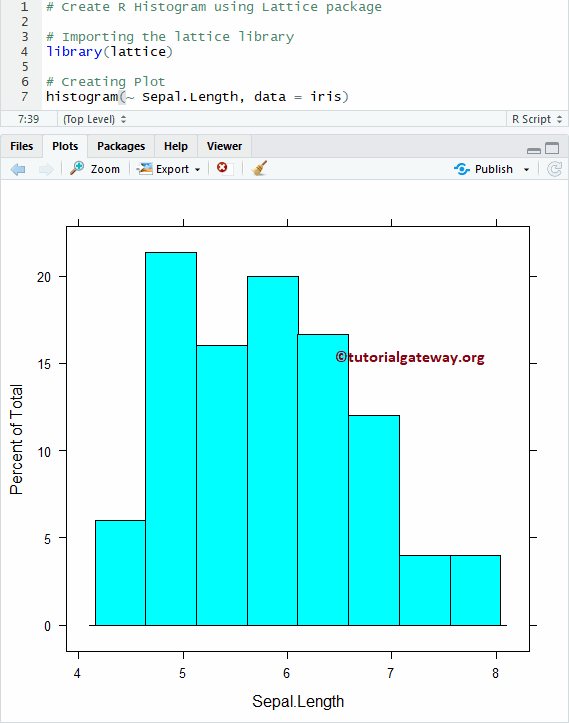Place cursor in histogram code line
Viewport: 569px width, 723px height.
pyautogui.click(x=197, y=97)
